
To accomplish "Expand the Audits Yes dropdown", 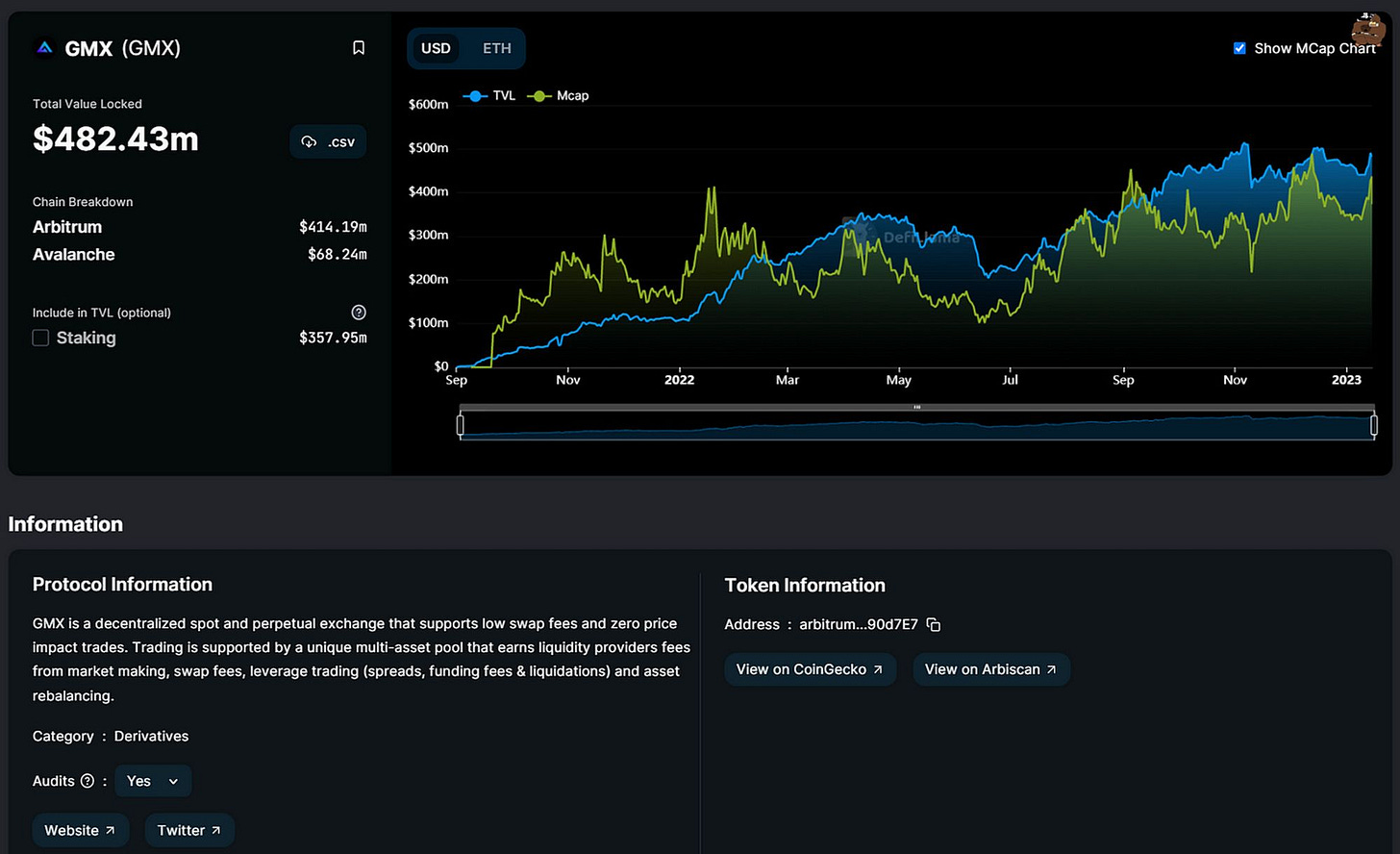I will click(x=153, y=781).
